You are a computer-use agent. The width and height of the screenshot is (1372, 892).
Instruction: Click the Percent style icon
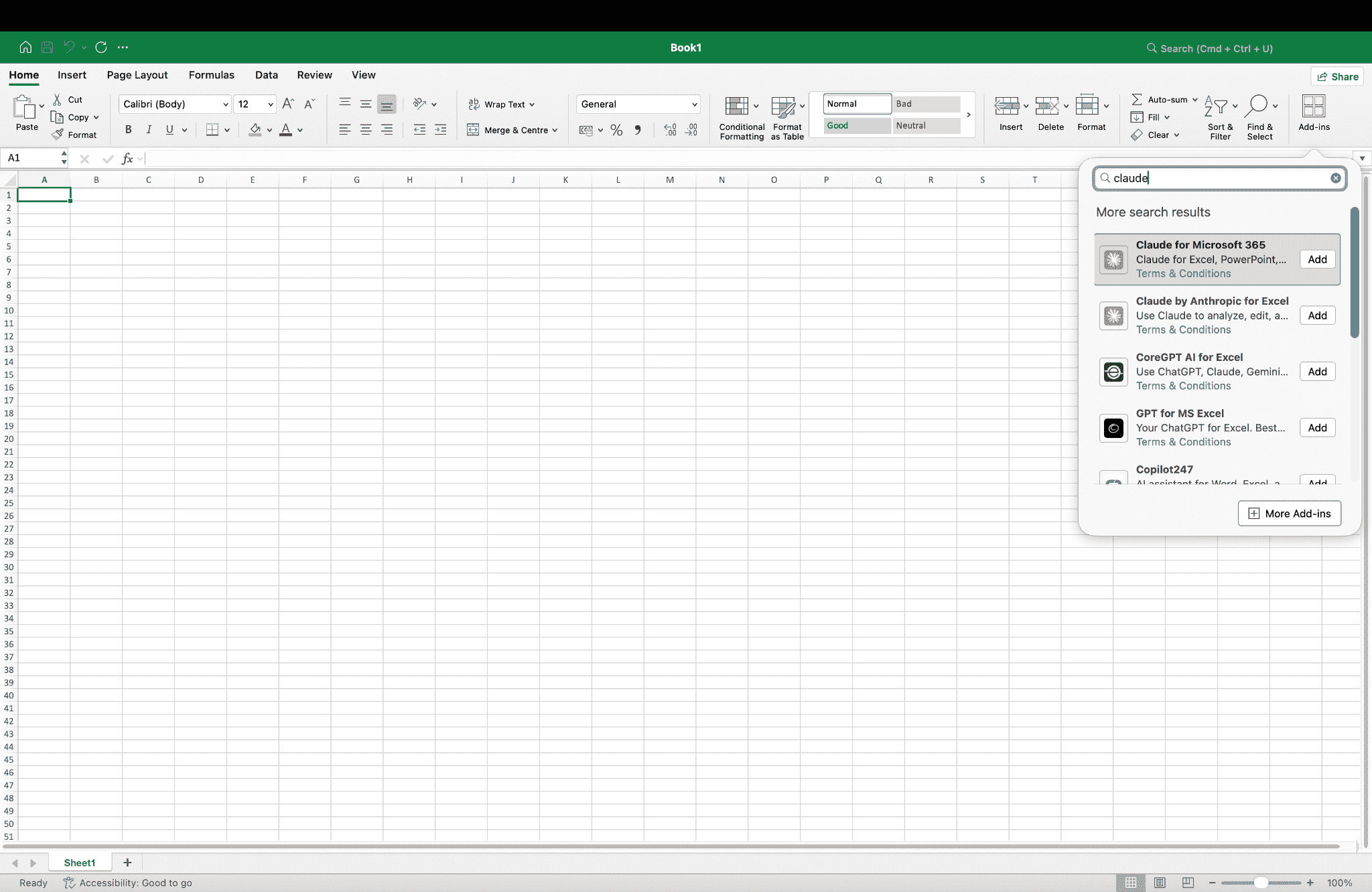(x=616, y=130)
